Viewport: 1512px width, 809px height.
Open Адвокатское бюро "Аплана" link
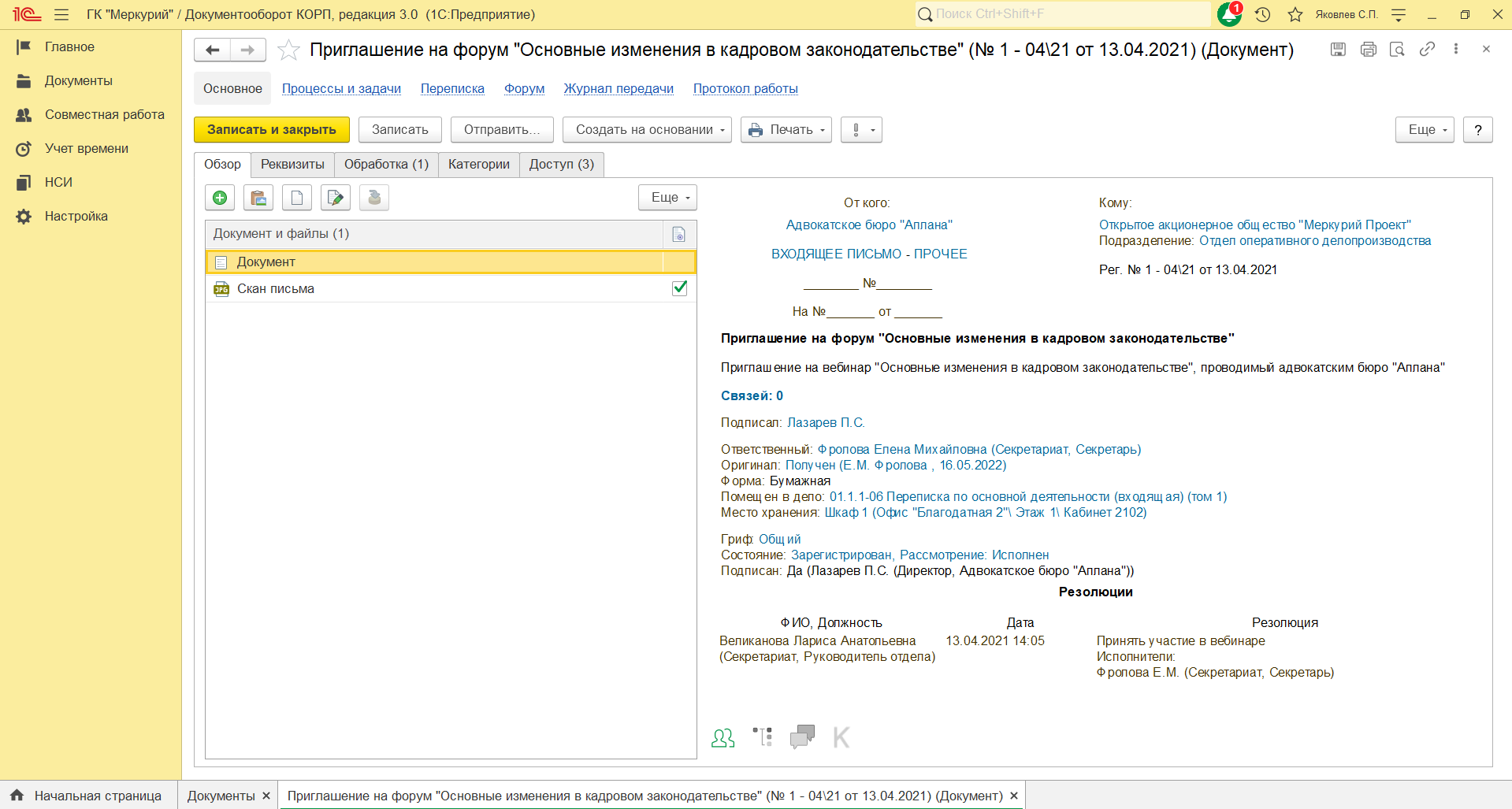coord(869,225)
